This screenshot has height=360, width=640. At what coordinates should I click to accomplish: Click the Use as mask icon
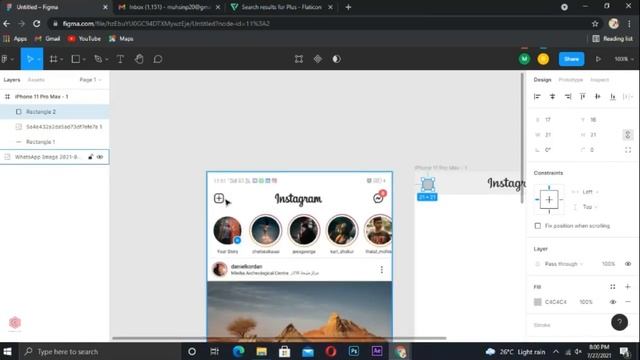click(336, 59)
